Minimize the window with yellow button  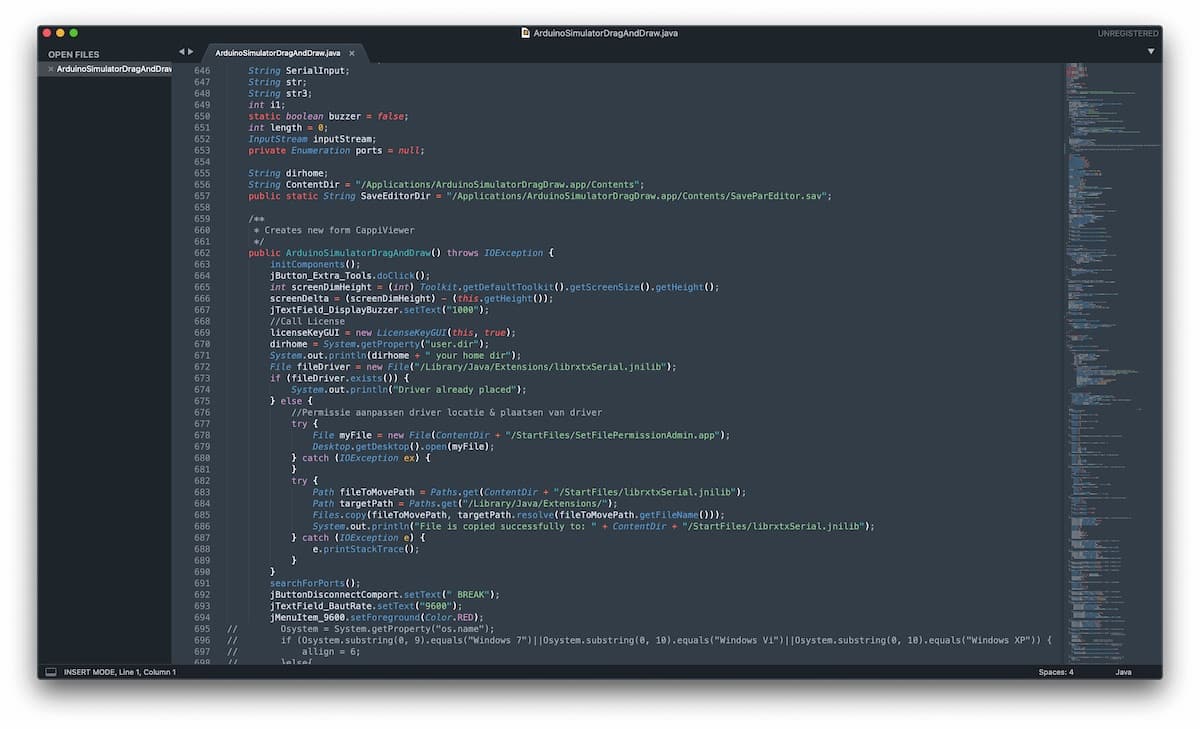pyautogui.click(x=60, y=33)
